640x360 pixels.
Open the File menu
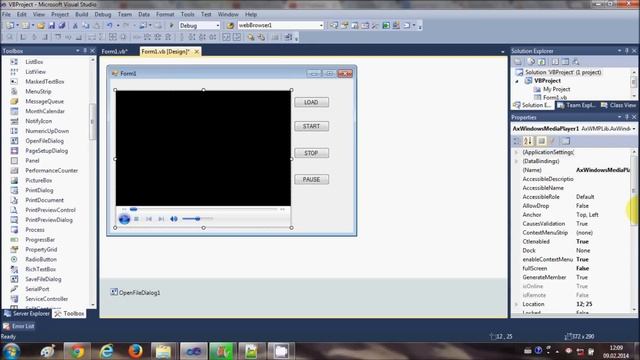coord(7,14)
